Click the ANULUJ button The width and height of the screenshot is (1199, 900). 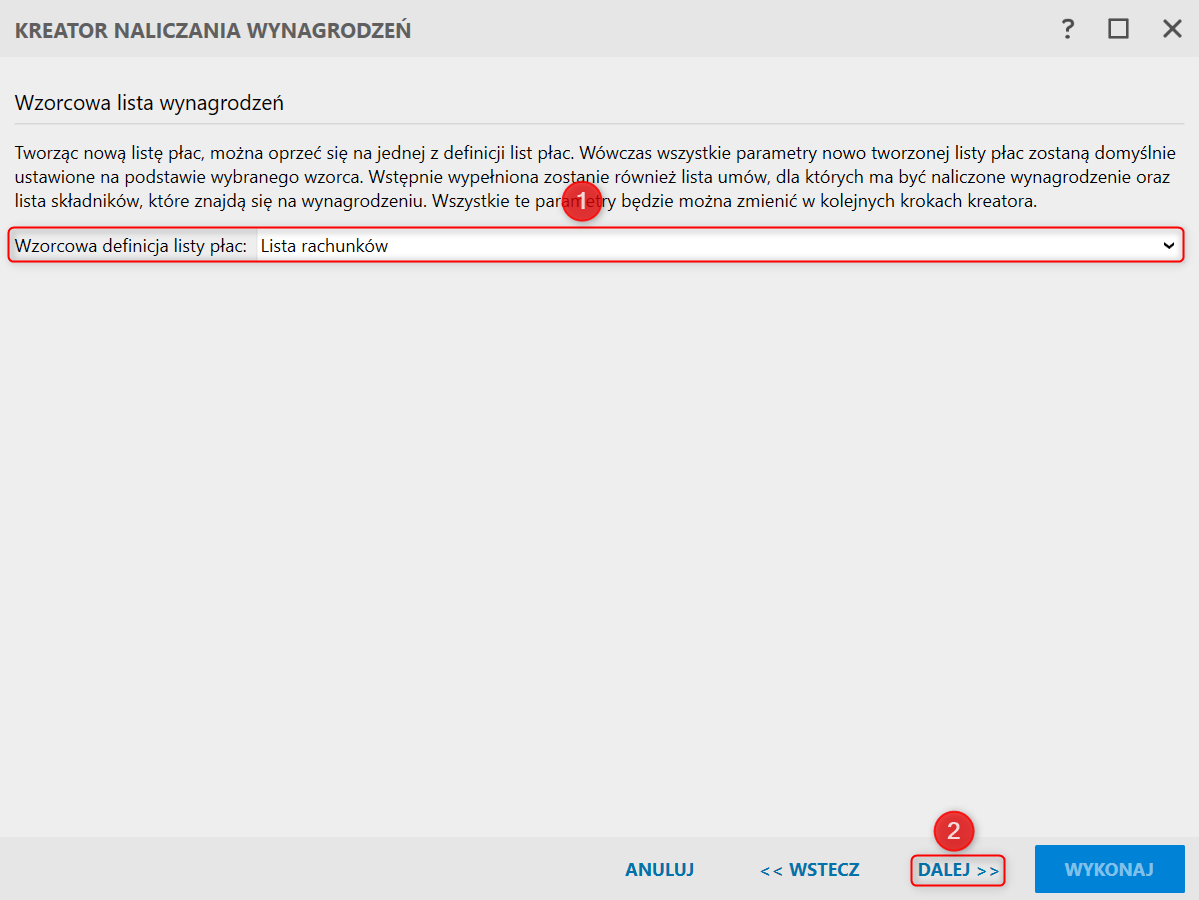tap(659, 869)
